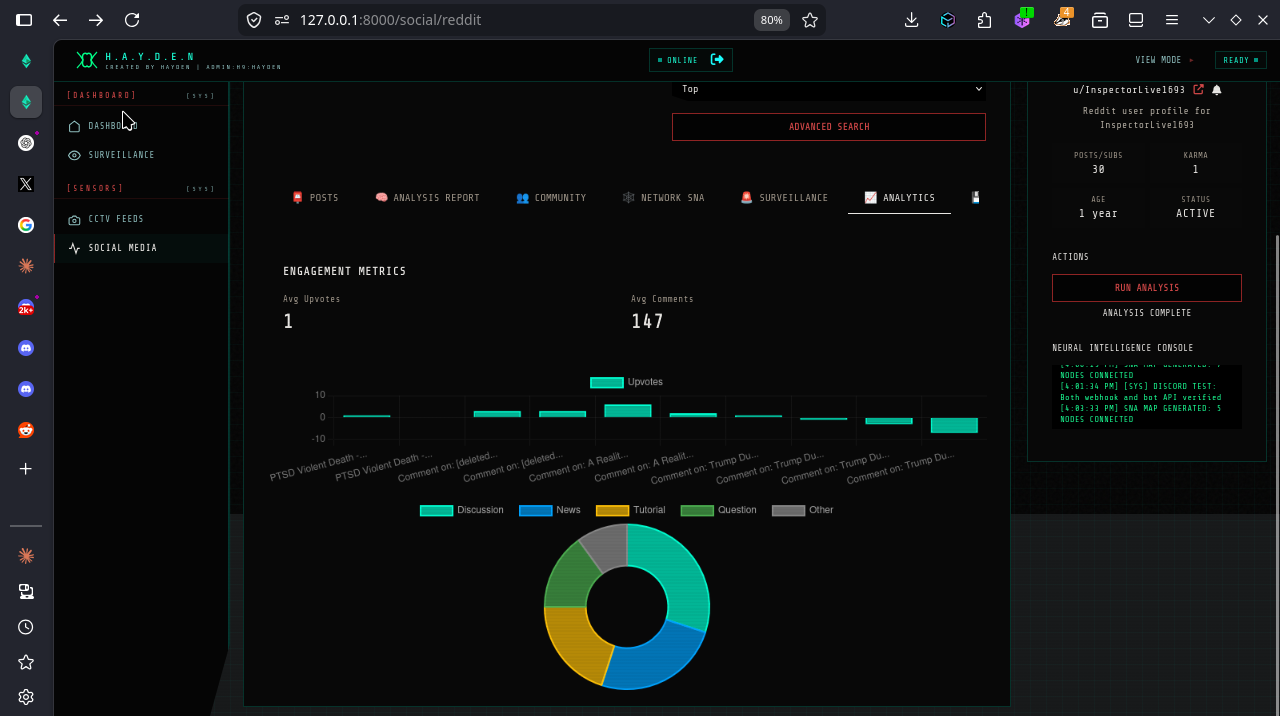Image resolution: width=1280 pixels, height=716 pixels.
Task: Open X (Twitter) from browser sidebar
Action: tap(26, 184)
